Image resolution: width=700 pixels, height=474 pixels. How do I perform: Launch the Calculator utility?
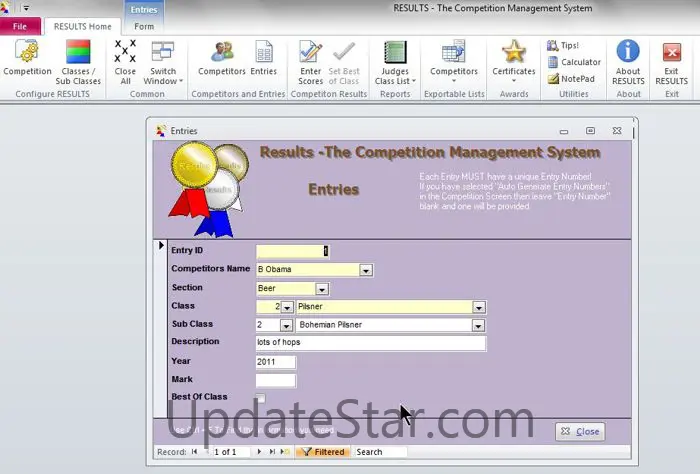tap(574, 62)
